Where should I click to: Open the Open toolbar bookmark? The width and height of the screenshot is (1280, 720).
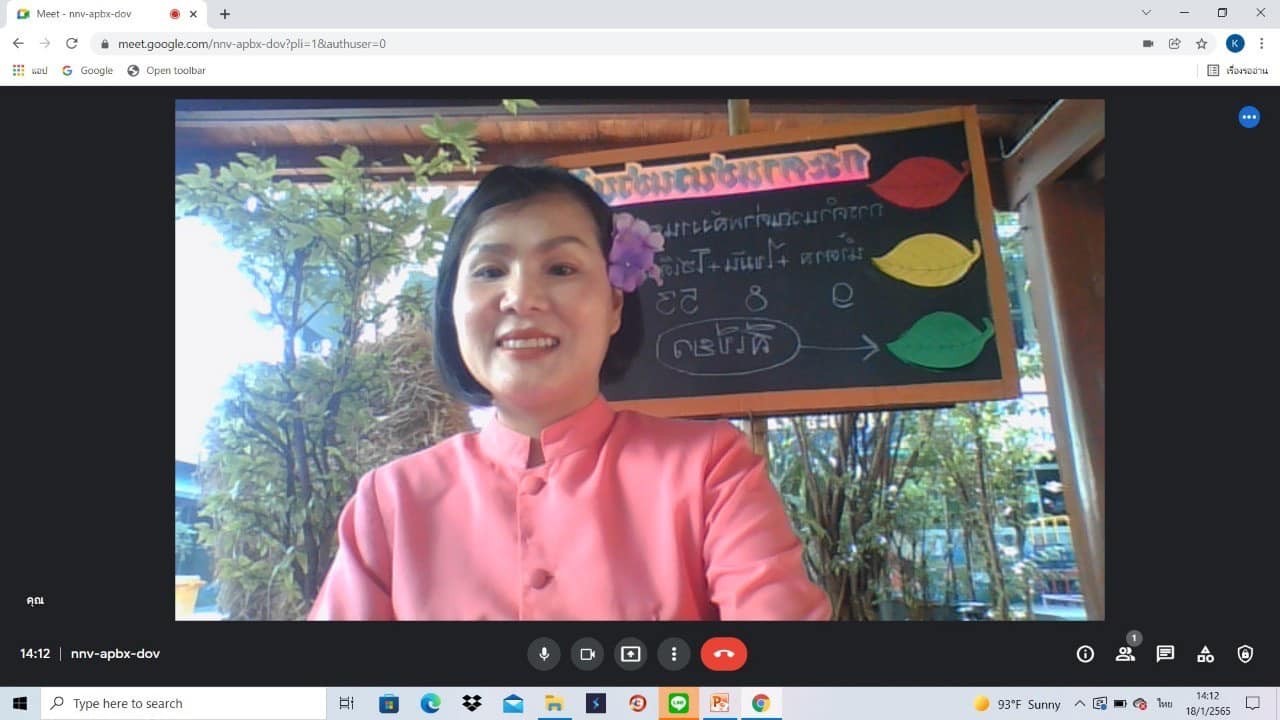[x=166, y=71]
